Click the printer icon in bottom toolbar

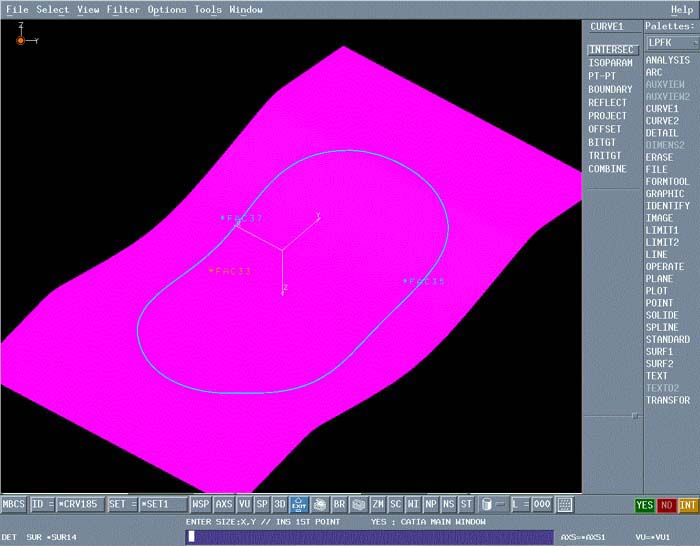[x=320, y=504]
